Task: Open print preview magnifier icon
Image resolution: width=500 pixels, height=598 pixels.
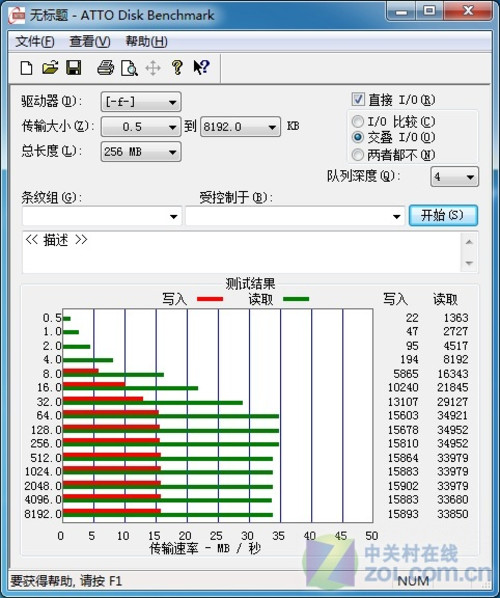Action: tap(129, 68)
